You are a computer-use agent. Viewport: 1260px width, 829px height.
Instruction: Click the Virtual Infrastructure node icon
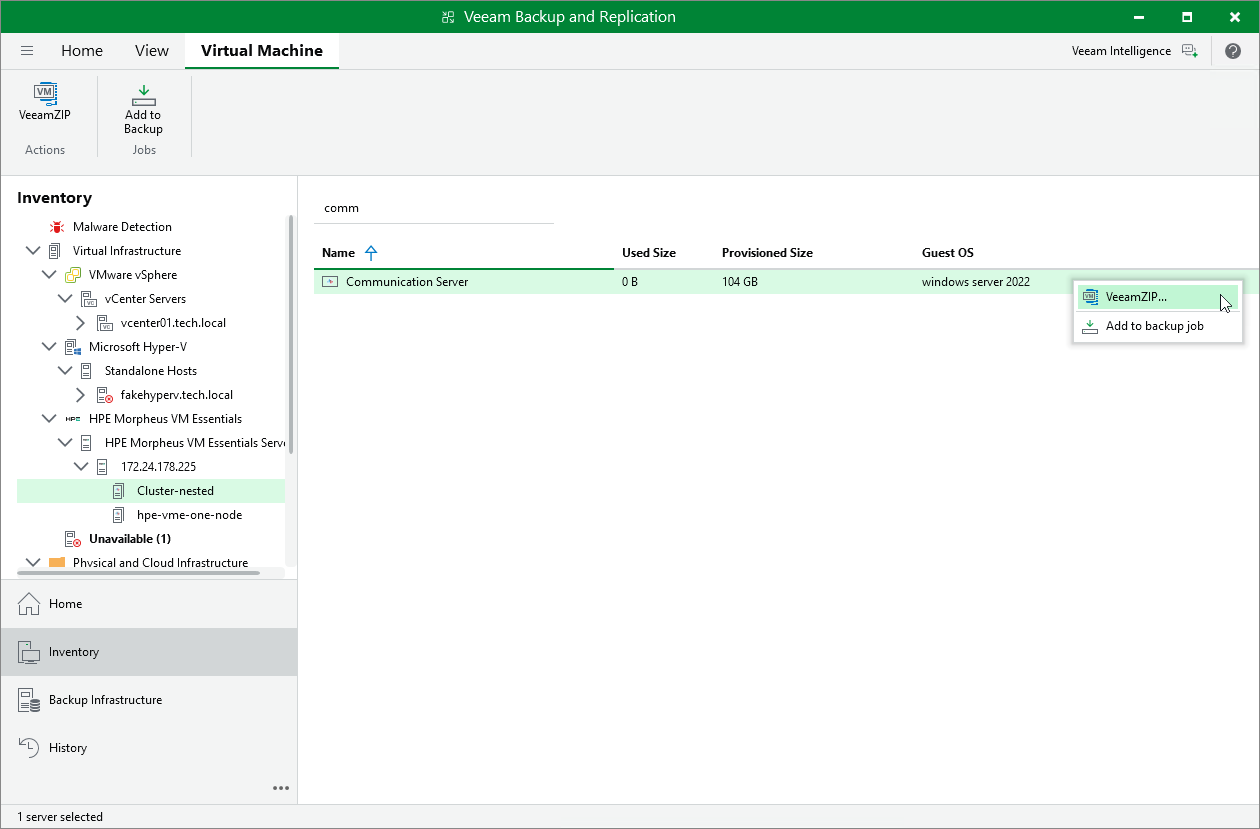pos(56,251)
